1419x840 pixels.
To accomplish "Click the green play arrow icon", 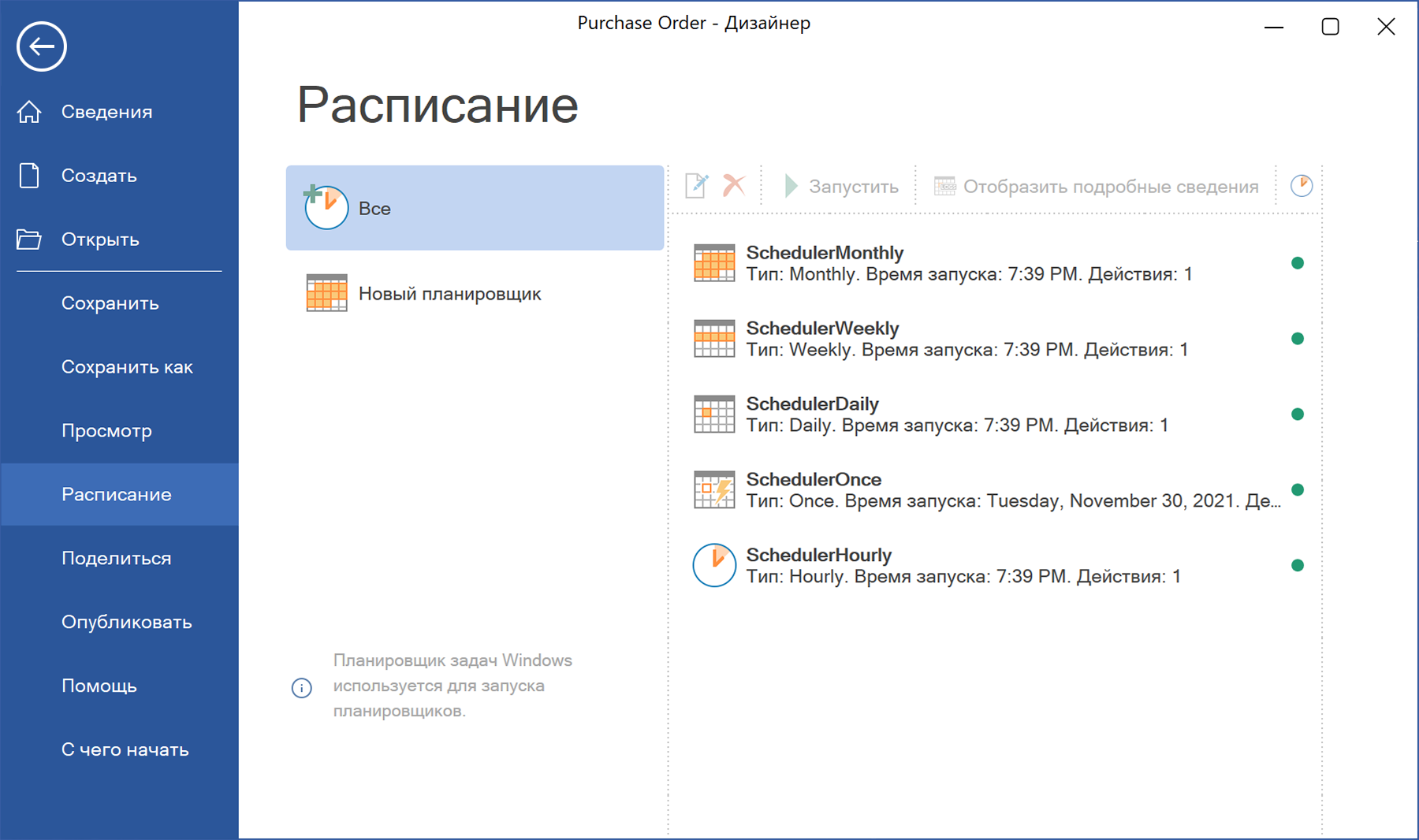I will [x=791, y=186].
